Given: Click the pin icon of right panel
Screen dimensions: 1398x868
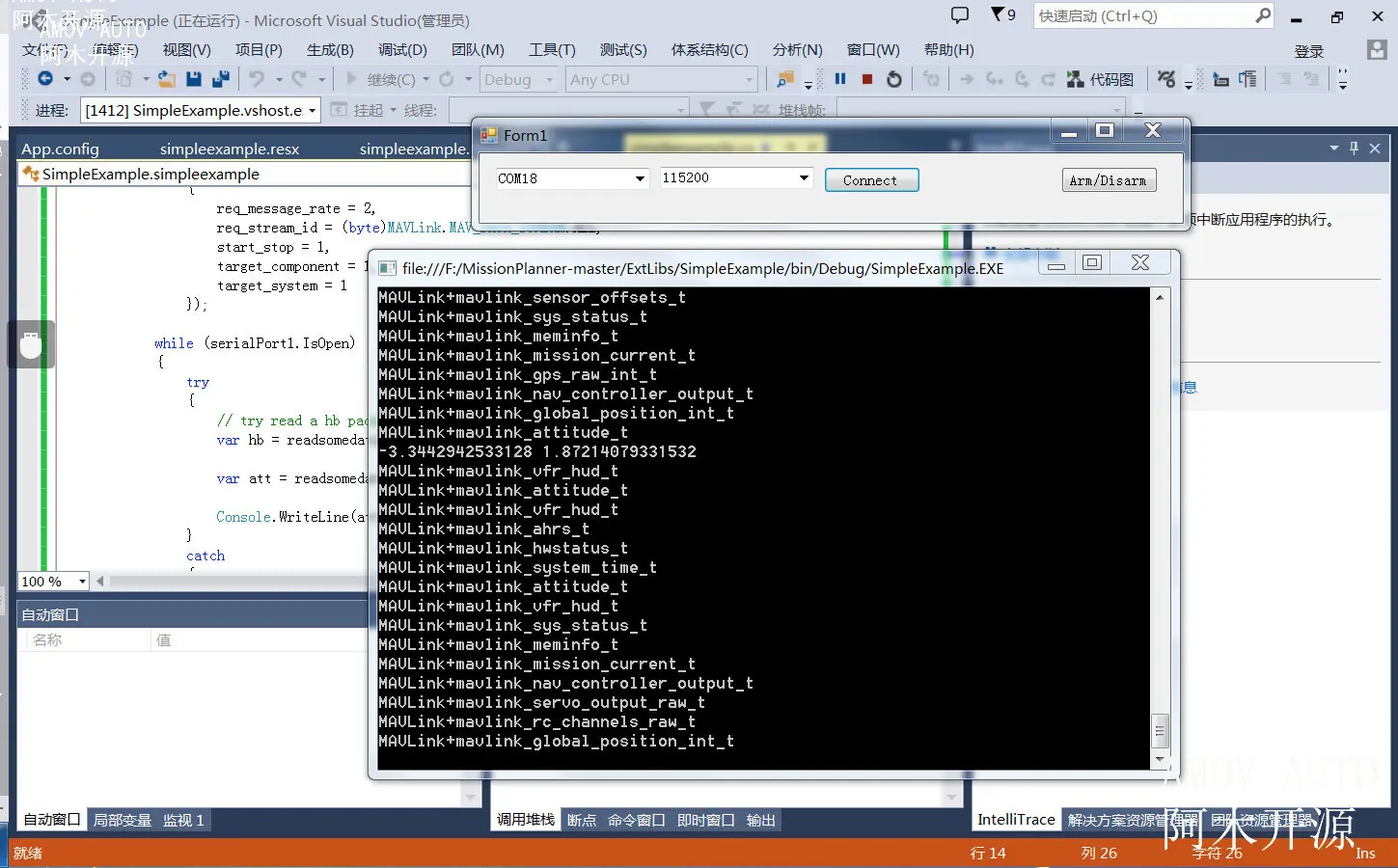Looking at the screenshot, I should click(1354, 148).
